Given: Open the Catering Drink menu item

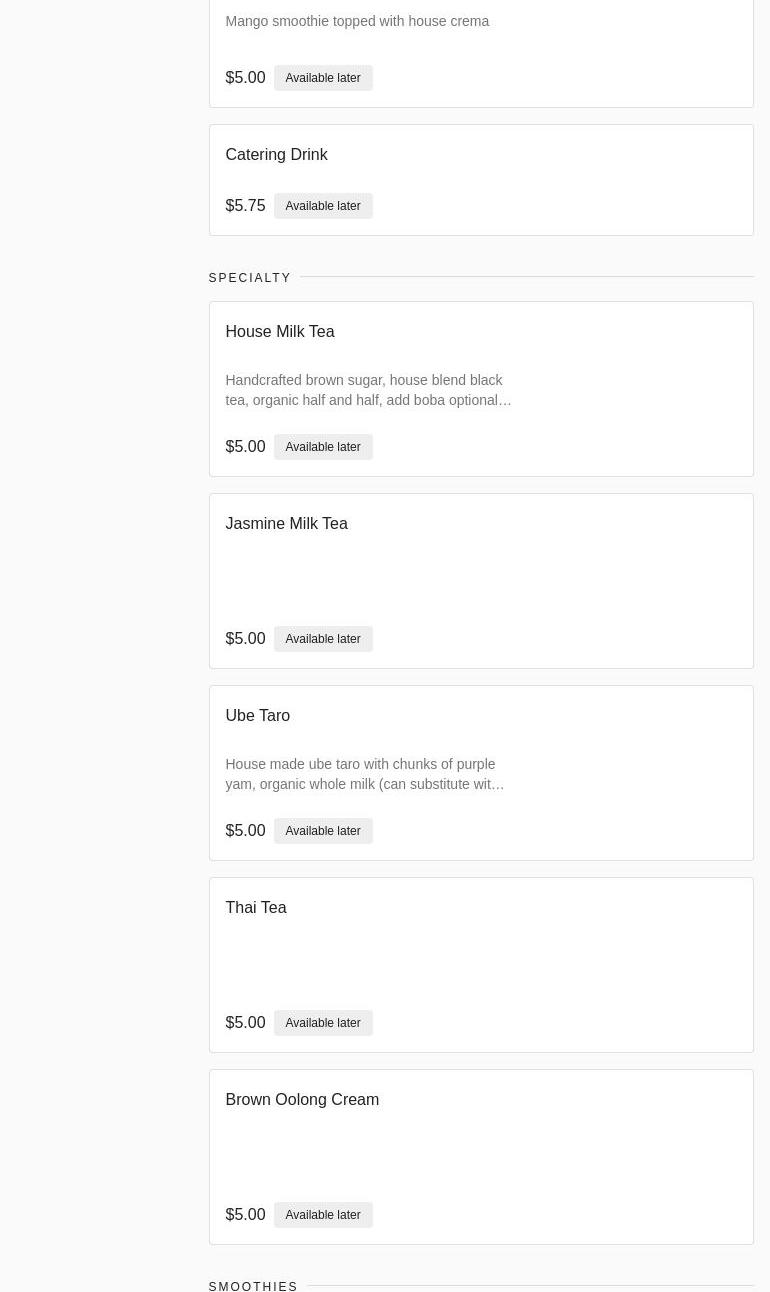Looking at the screenshot, I should click(x=276, y=155).
